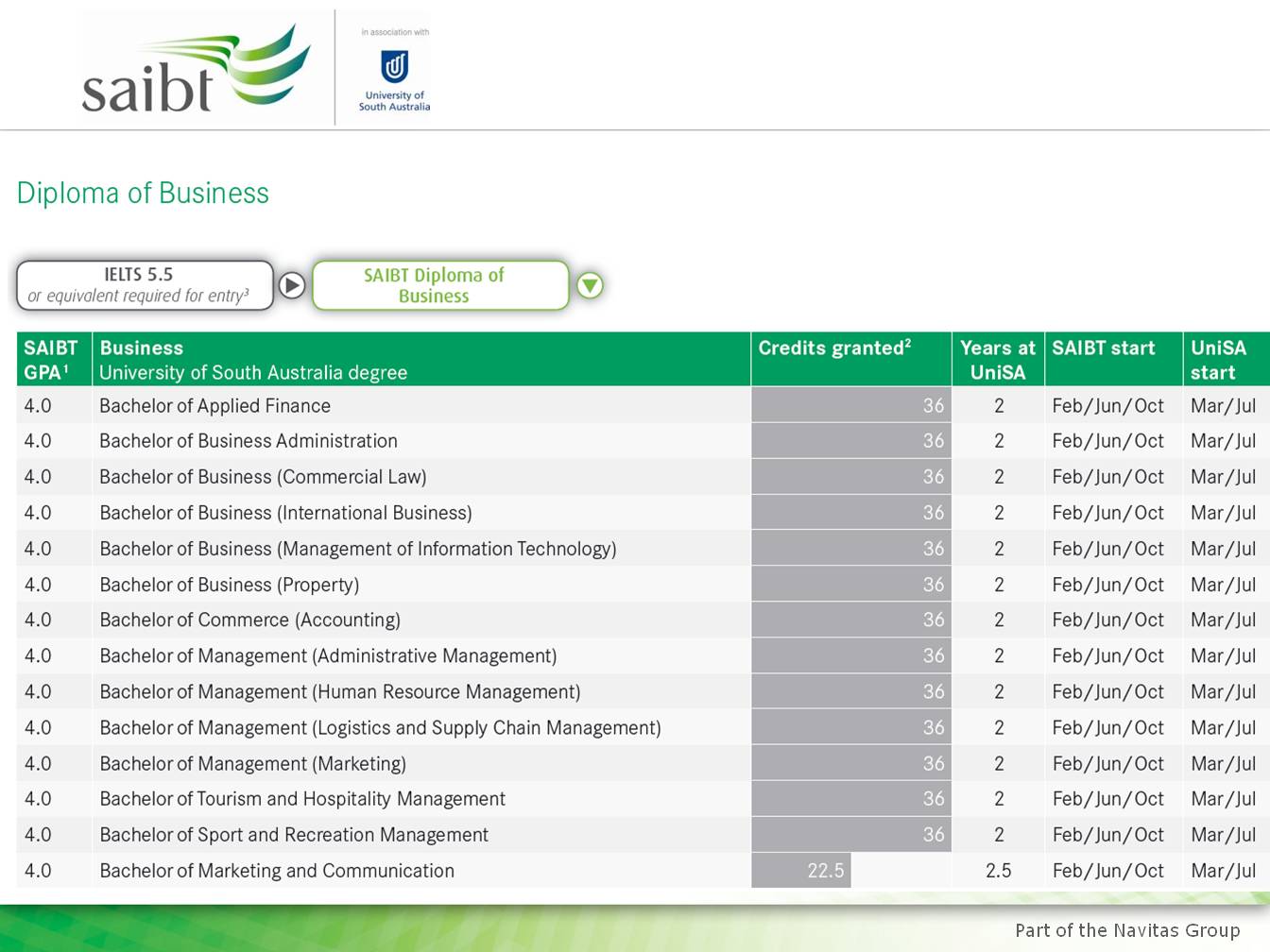This screenshot has width=1270, height=952.
Task: Click the 'in association with' caption
Action: (x=395, y=32)
